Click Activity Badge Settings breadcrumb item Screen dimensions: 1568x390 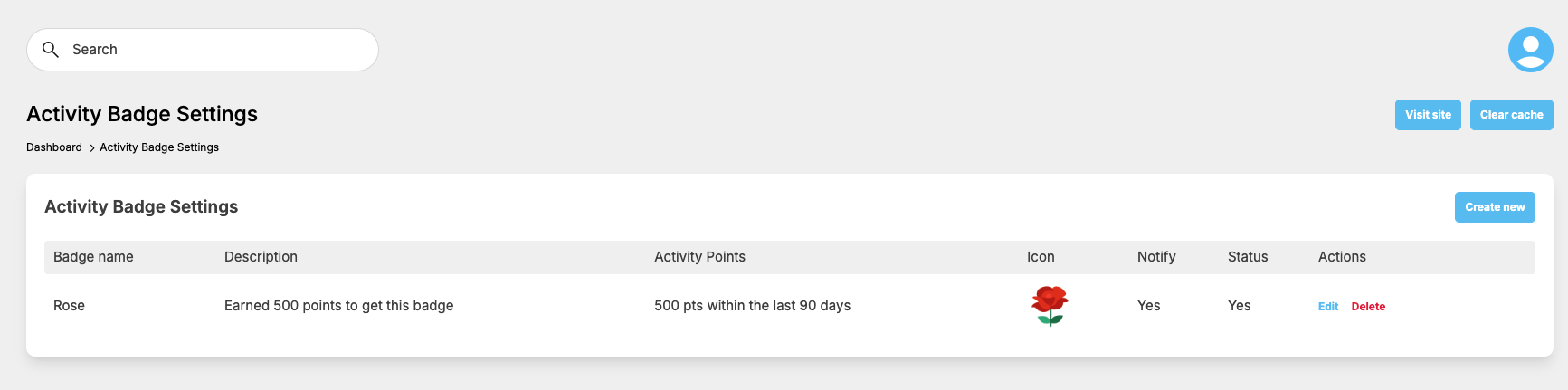point(159,147)
